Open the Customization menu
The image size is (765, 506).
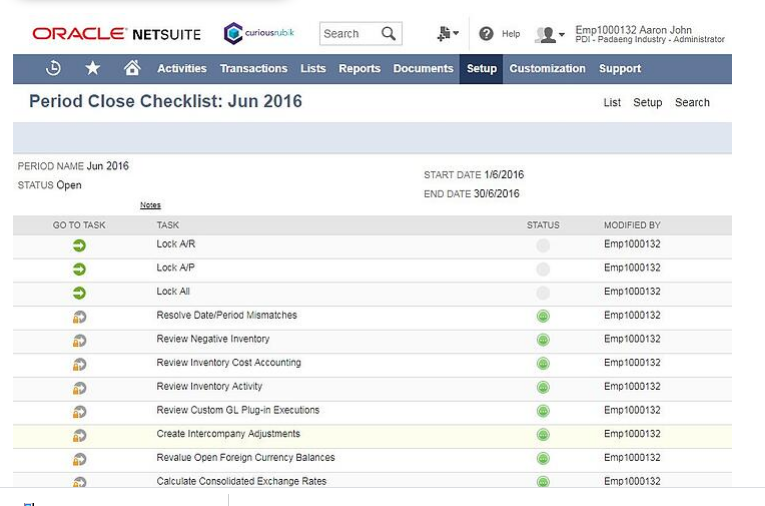(x=547, y=68)
